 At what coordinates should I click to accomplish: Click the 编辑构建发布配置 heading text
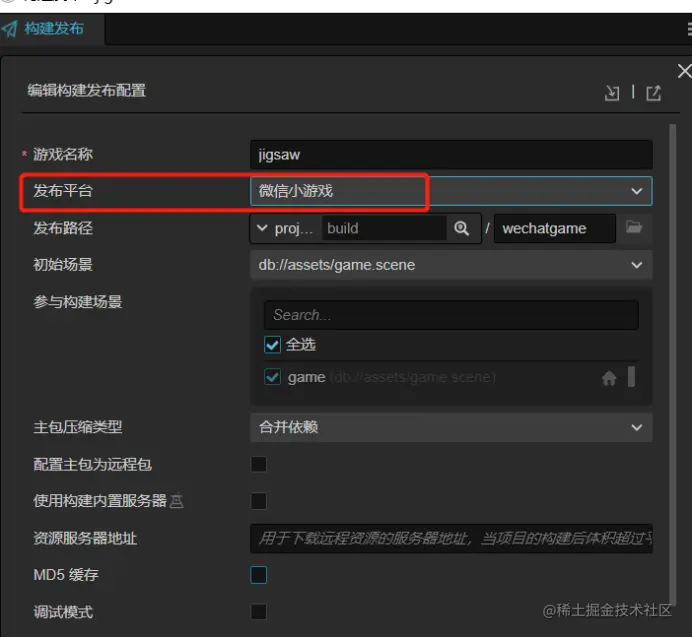[86, 90]
